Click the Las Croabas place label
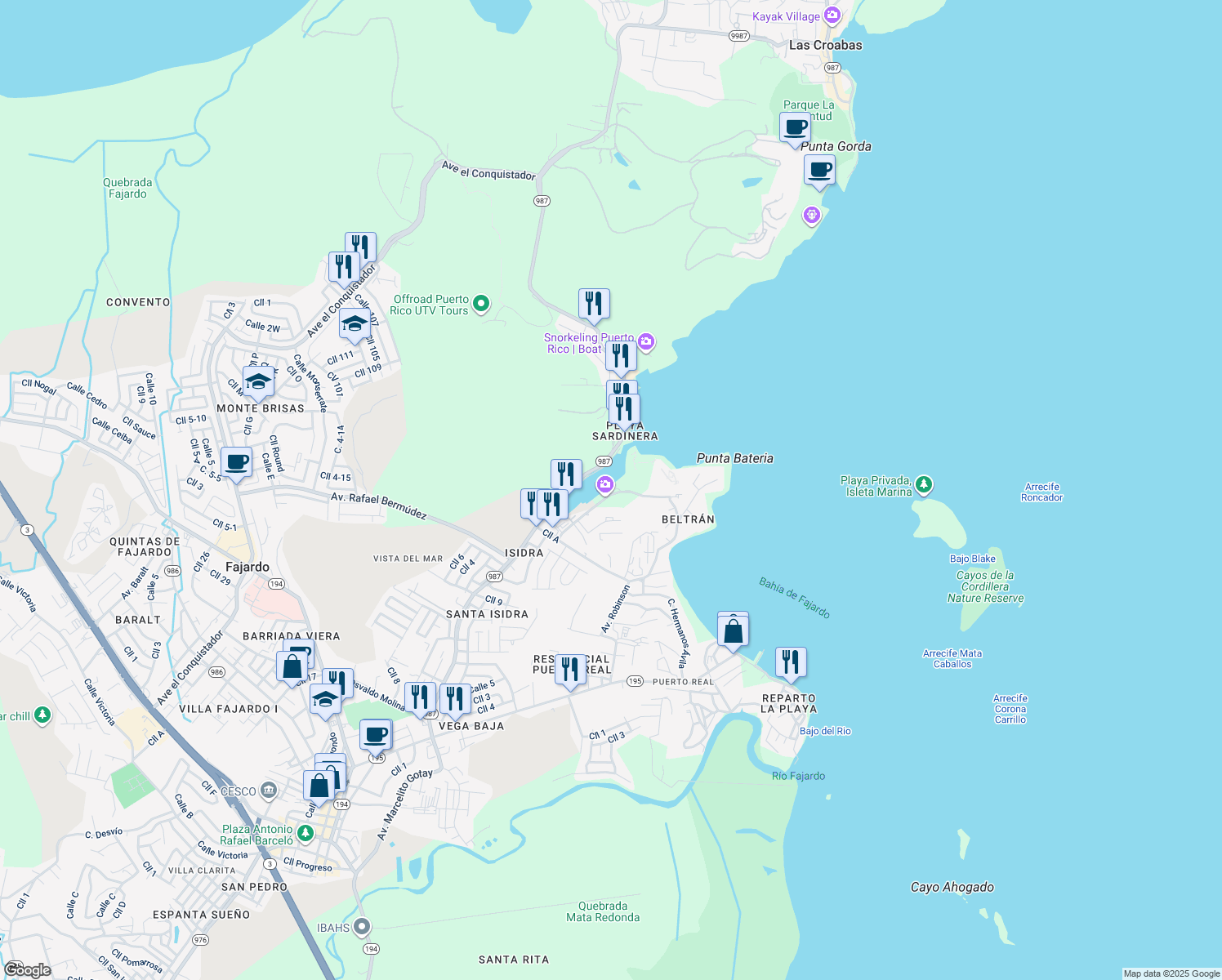The width and height of the screenshot is (1222, 980). [x=825, y=45]
